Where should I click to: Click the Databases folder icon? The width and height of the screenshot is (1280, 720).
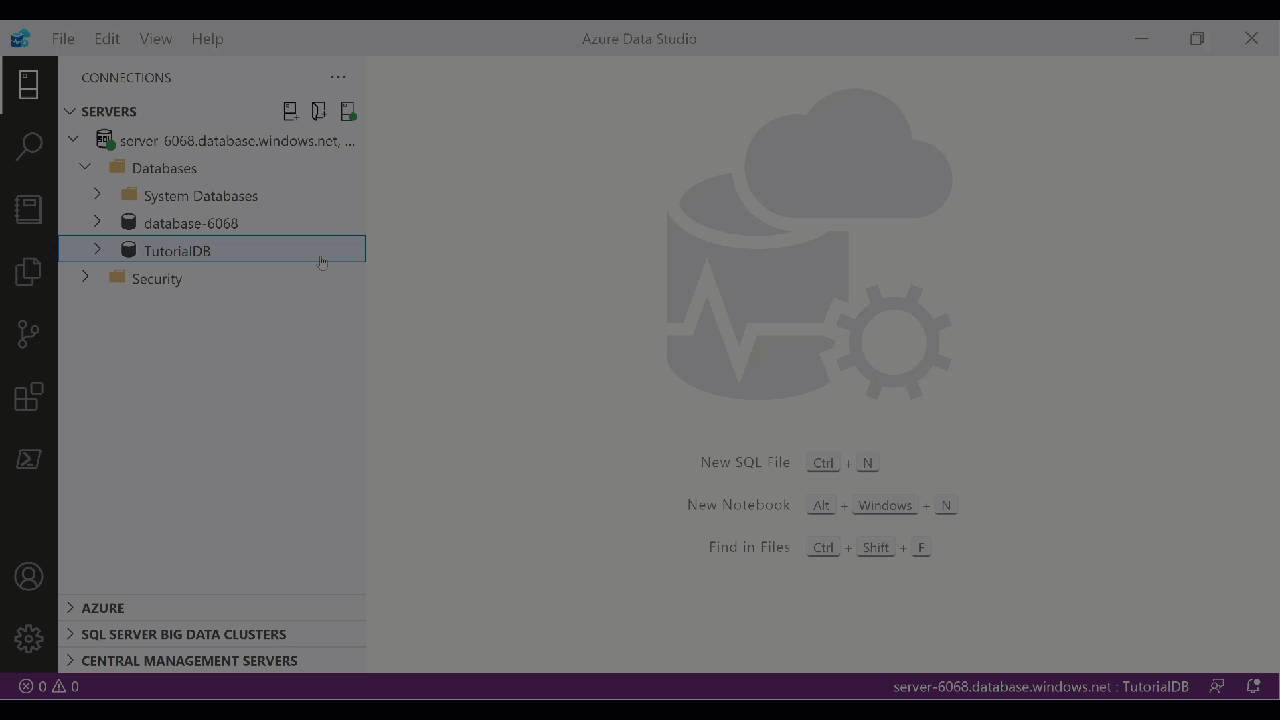117,167
